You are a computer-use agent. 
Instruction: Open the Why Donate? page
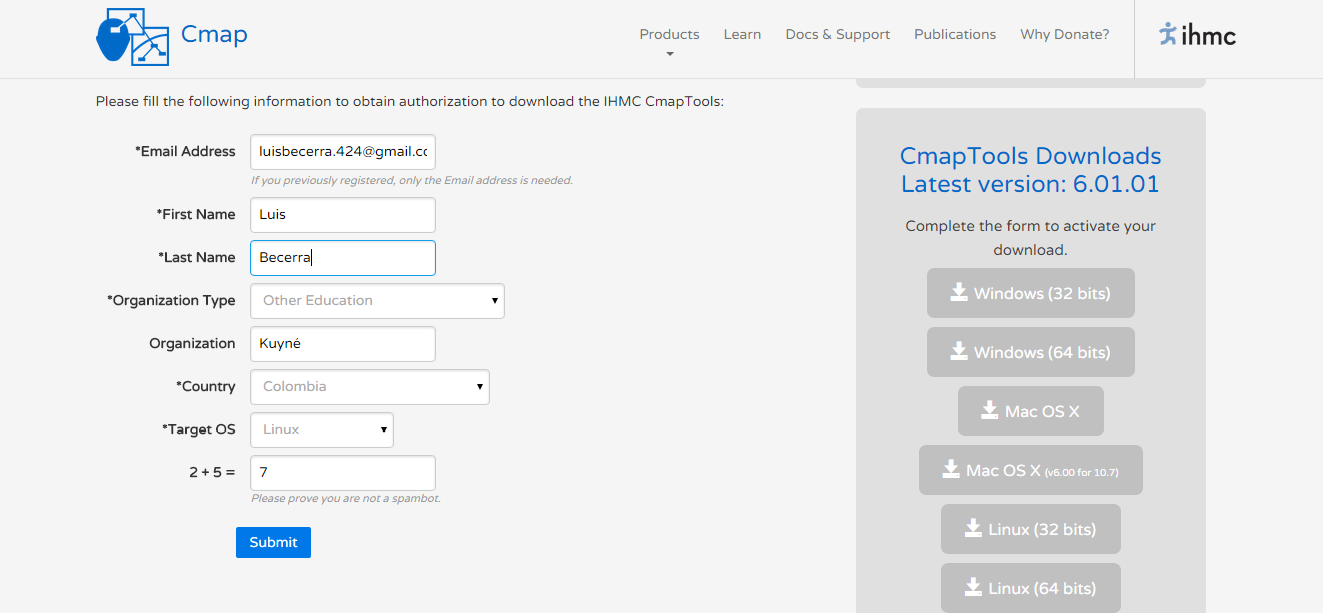pyautogui.click(x=1064, y=34)
